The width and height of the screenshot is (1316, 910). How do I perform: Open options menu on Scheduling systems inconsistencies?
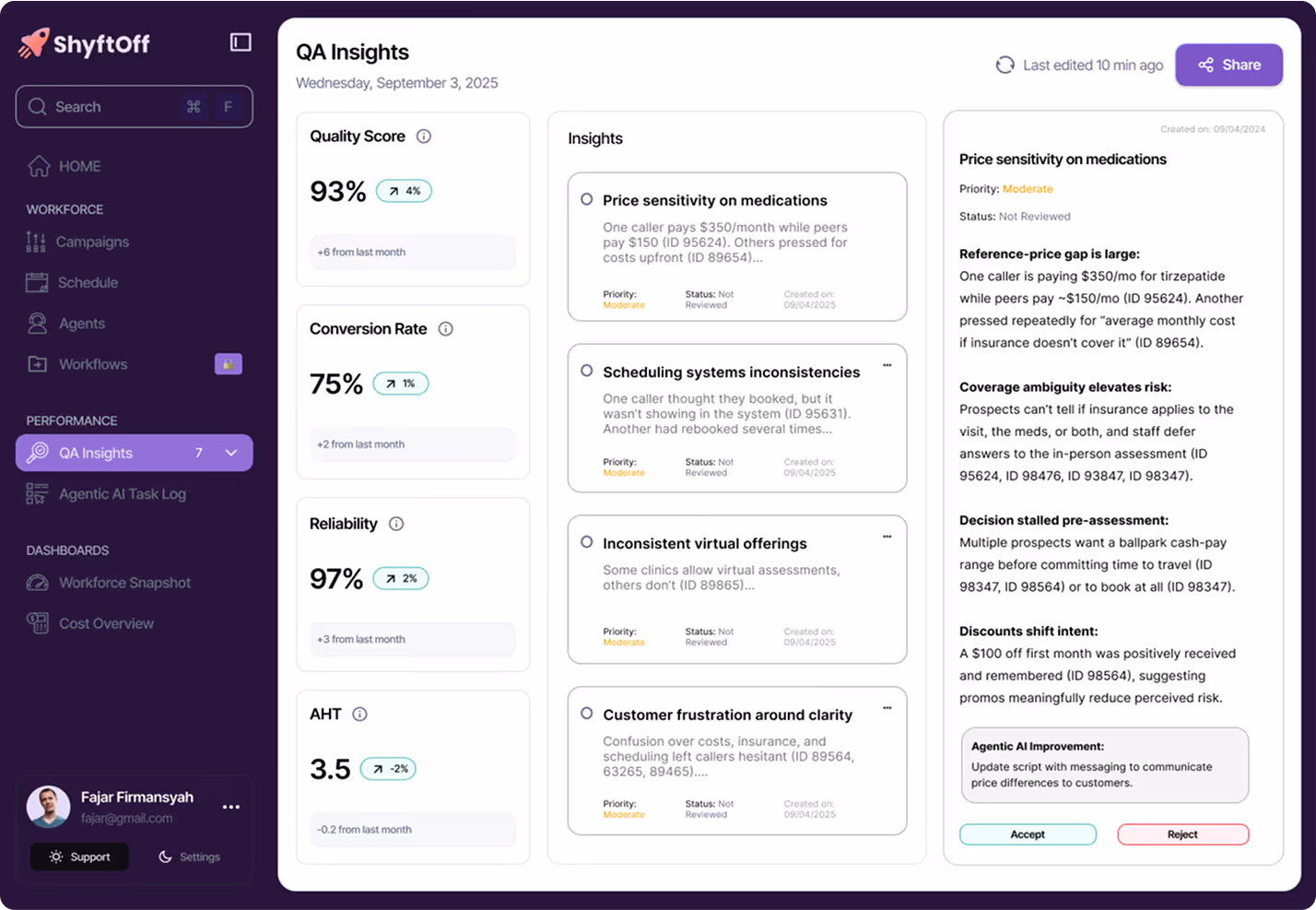(x=887, y=364)
